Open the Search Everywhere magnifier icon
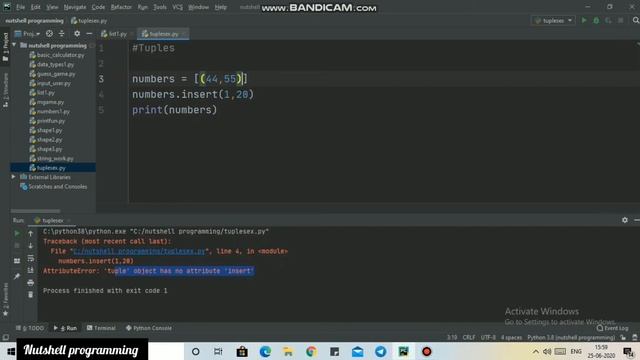The width and height of the screenshot is (640, 360). click(x=636, y=20)
